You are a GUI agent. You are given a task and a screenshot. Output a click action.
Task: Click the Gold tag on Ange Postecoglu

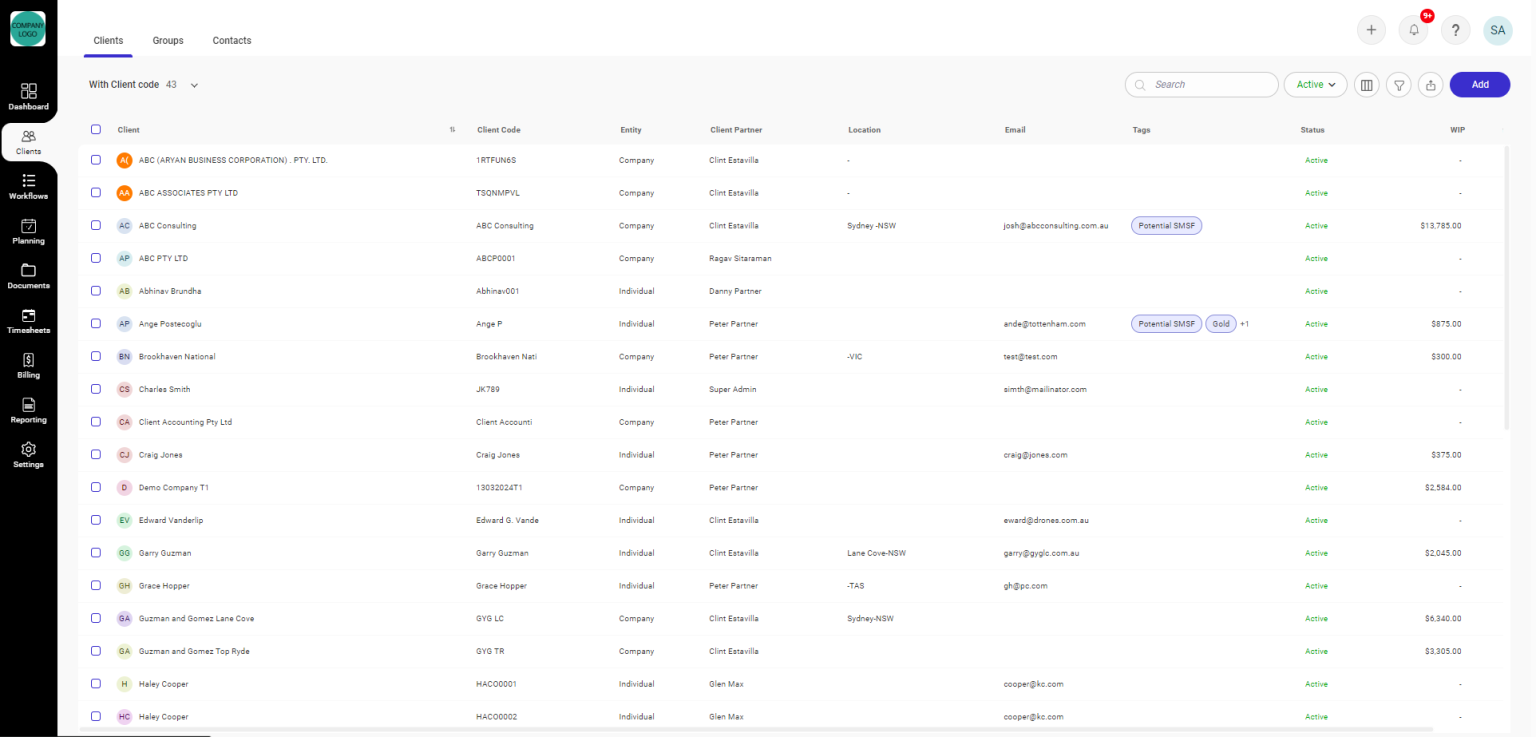click(1221, 324)
